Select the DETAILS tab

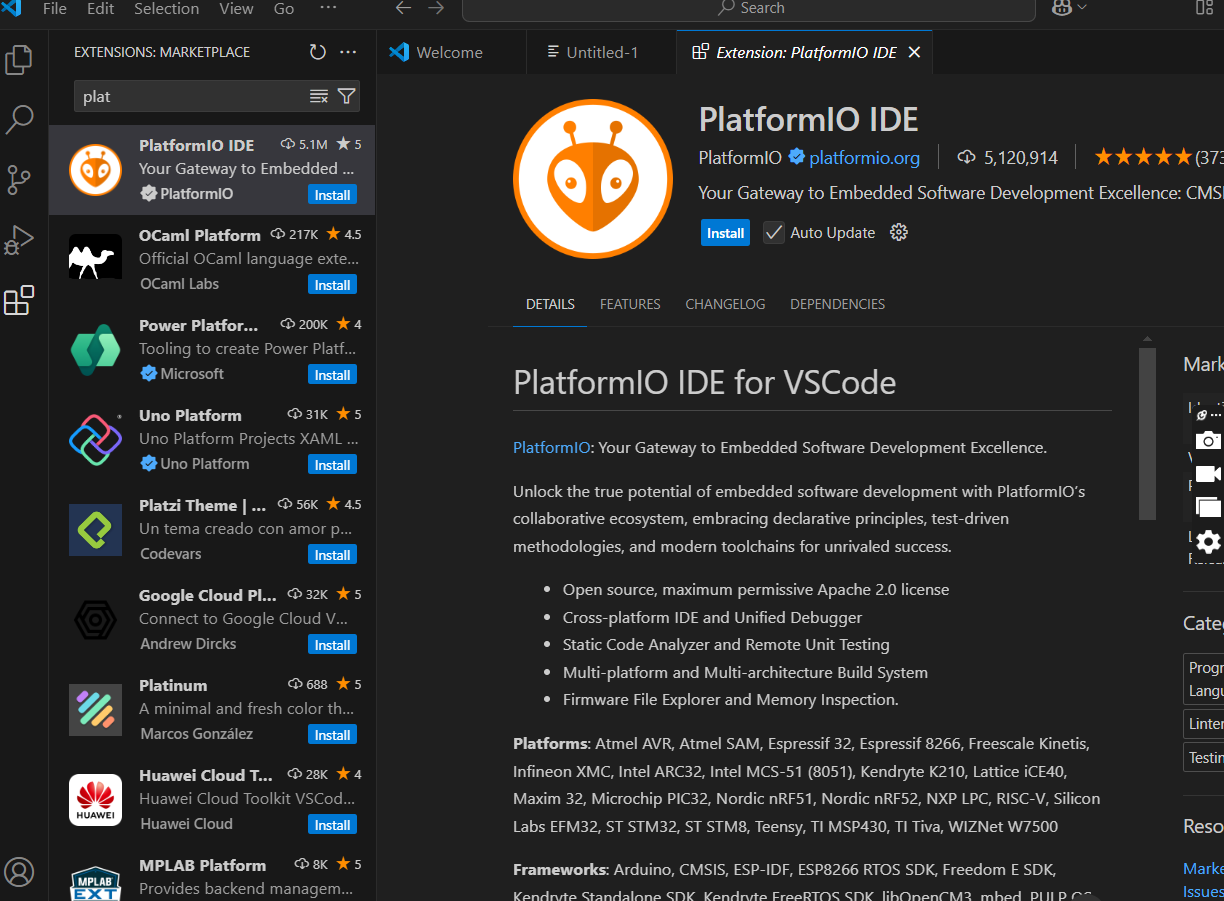(x=550, y=304)
